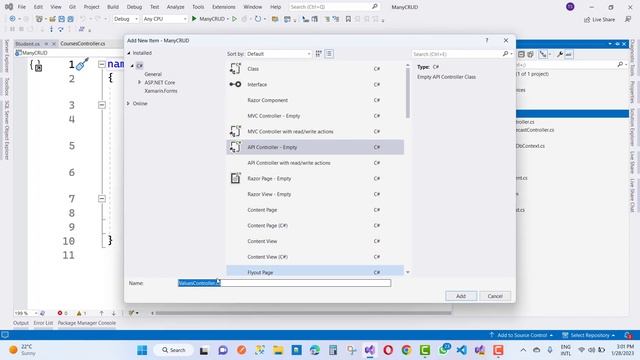Switch to CoursesController.cs tab
The width and height of the screenshot is (640, 360).
(83, 43)
